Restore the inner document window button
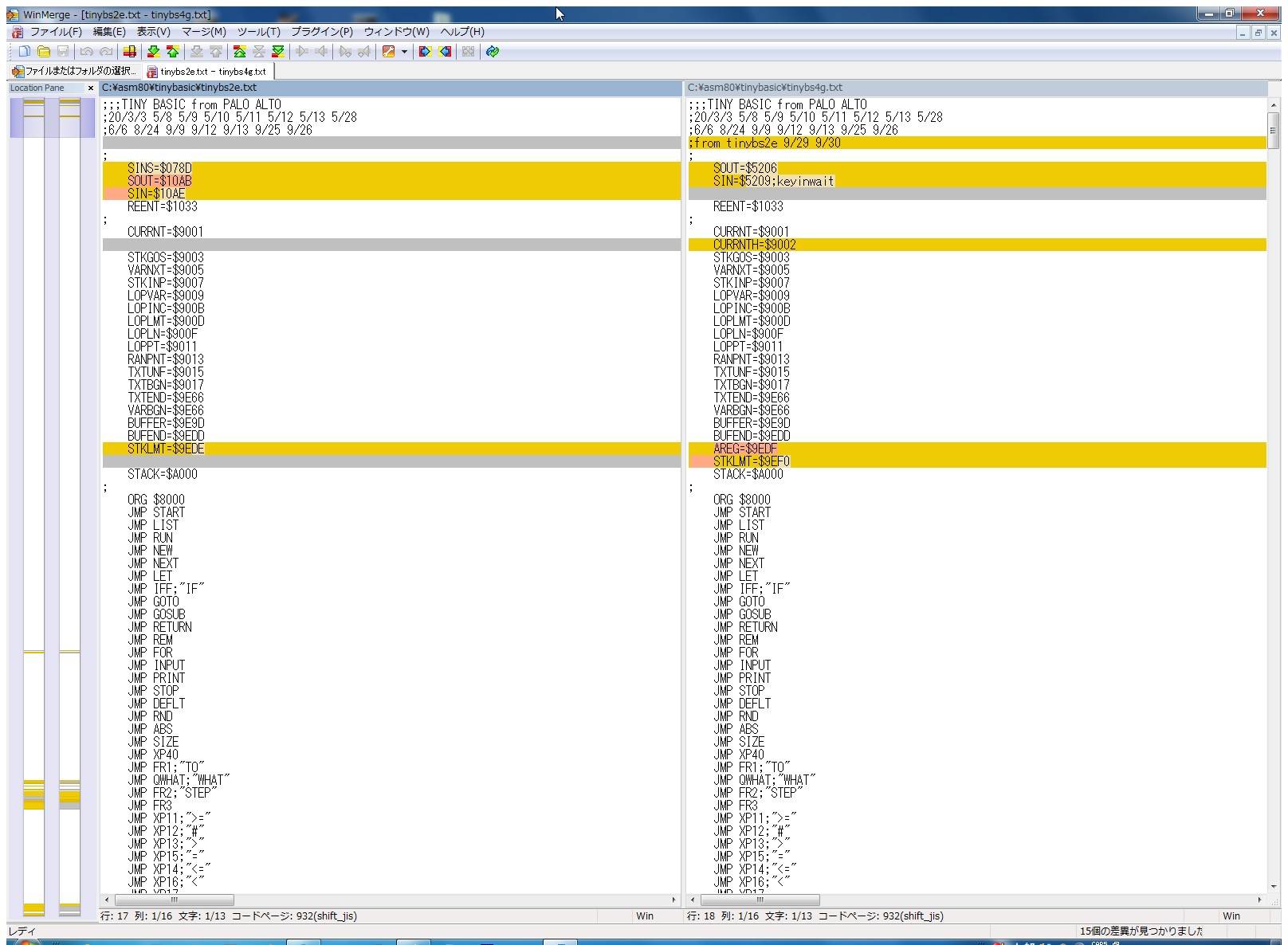 click(x=1258, y=33)
